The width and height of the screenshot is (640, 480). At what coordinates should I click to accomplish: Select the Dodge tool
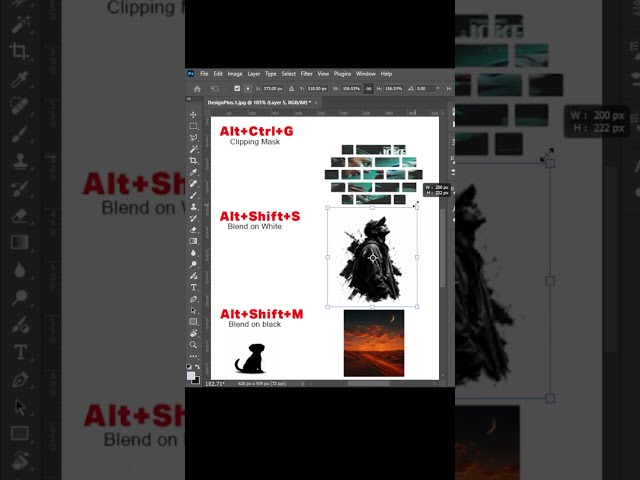[x=193, y=264]
